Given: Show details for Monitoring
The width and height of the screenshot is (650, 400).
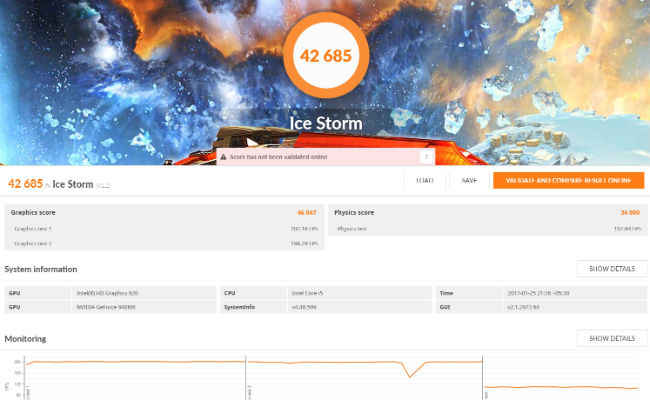Looking at the screenshot, I should (x=612, y=338).
